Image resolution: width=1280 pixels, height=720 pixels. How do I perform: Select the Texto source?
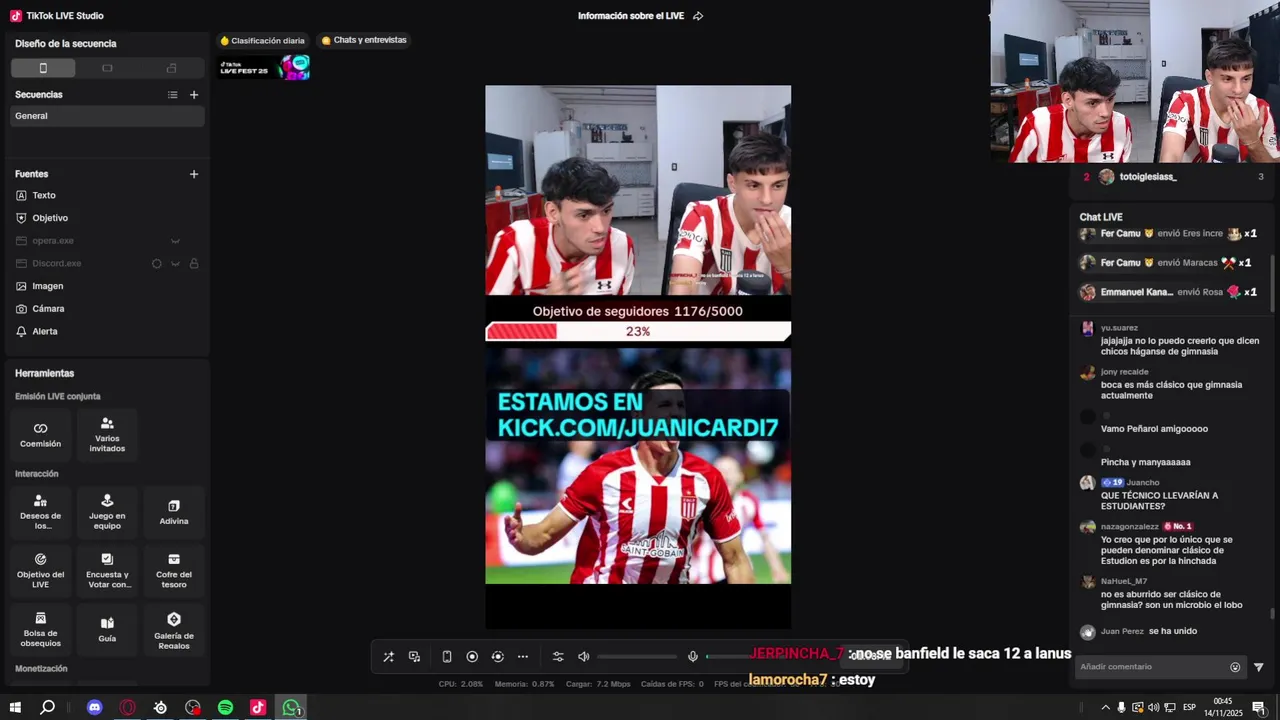tap(107, 195)
